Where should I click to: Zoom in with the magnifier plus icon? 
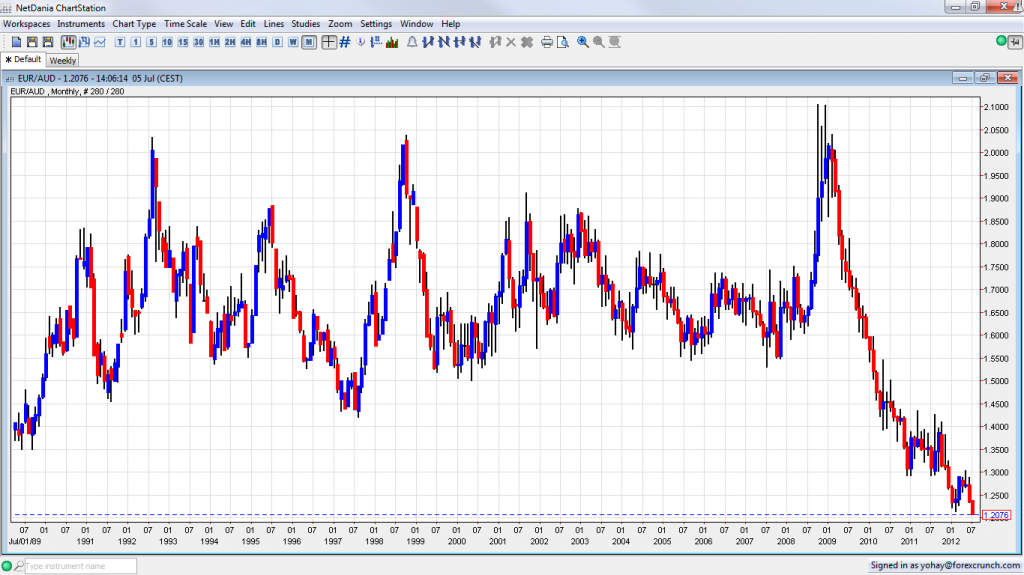(583, 42)
